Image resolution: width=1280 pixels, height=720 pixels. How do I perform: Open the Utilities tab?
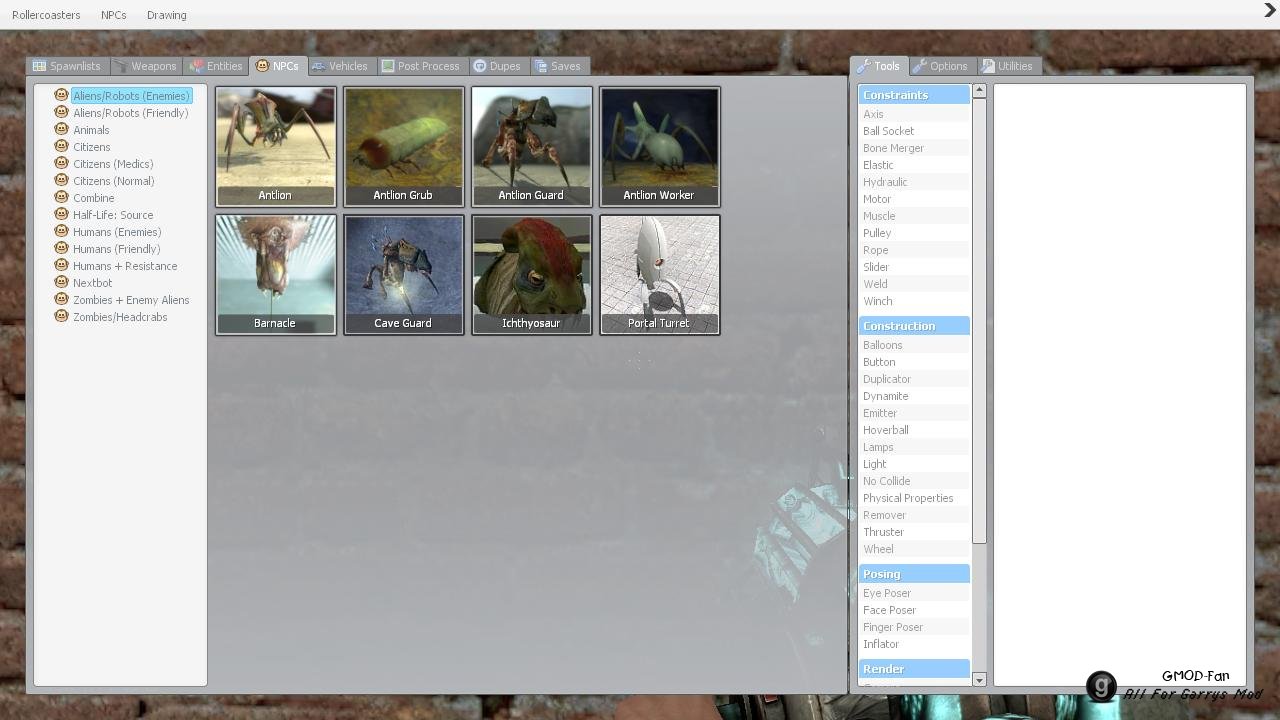coord(1007,66)
